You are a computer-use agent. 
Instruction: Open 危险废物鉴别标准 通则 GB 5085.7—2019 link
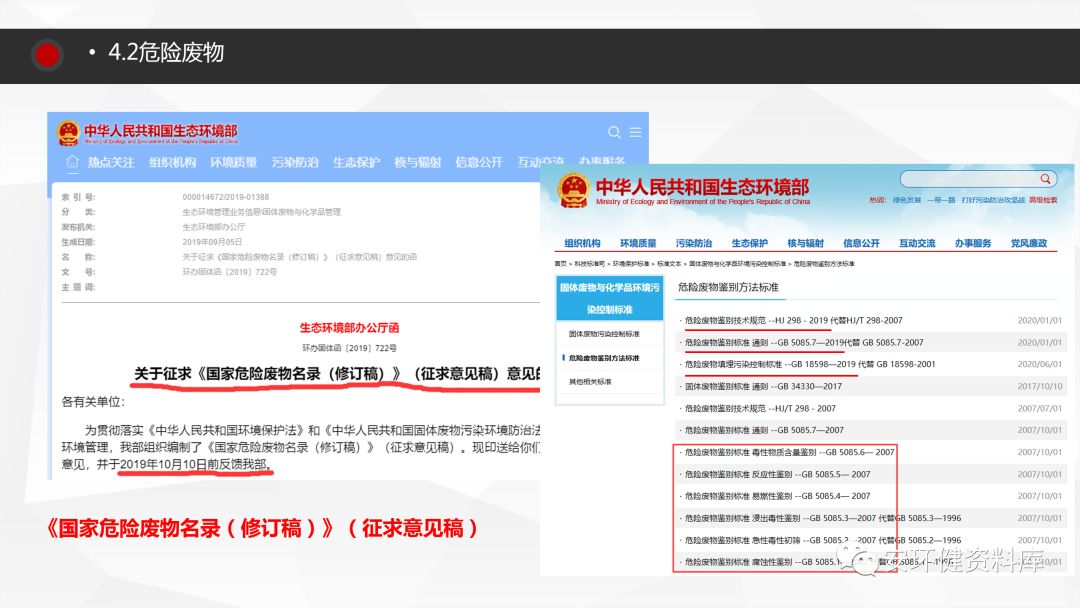(x=804, y=342)
